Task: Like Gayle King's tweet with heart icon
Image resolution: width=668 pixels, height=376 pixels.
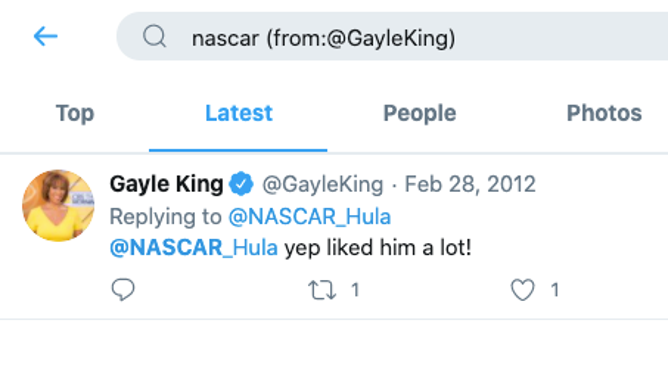Action: (x=523, y=290)
